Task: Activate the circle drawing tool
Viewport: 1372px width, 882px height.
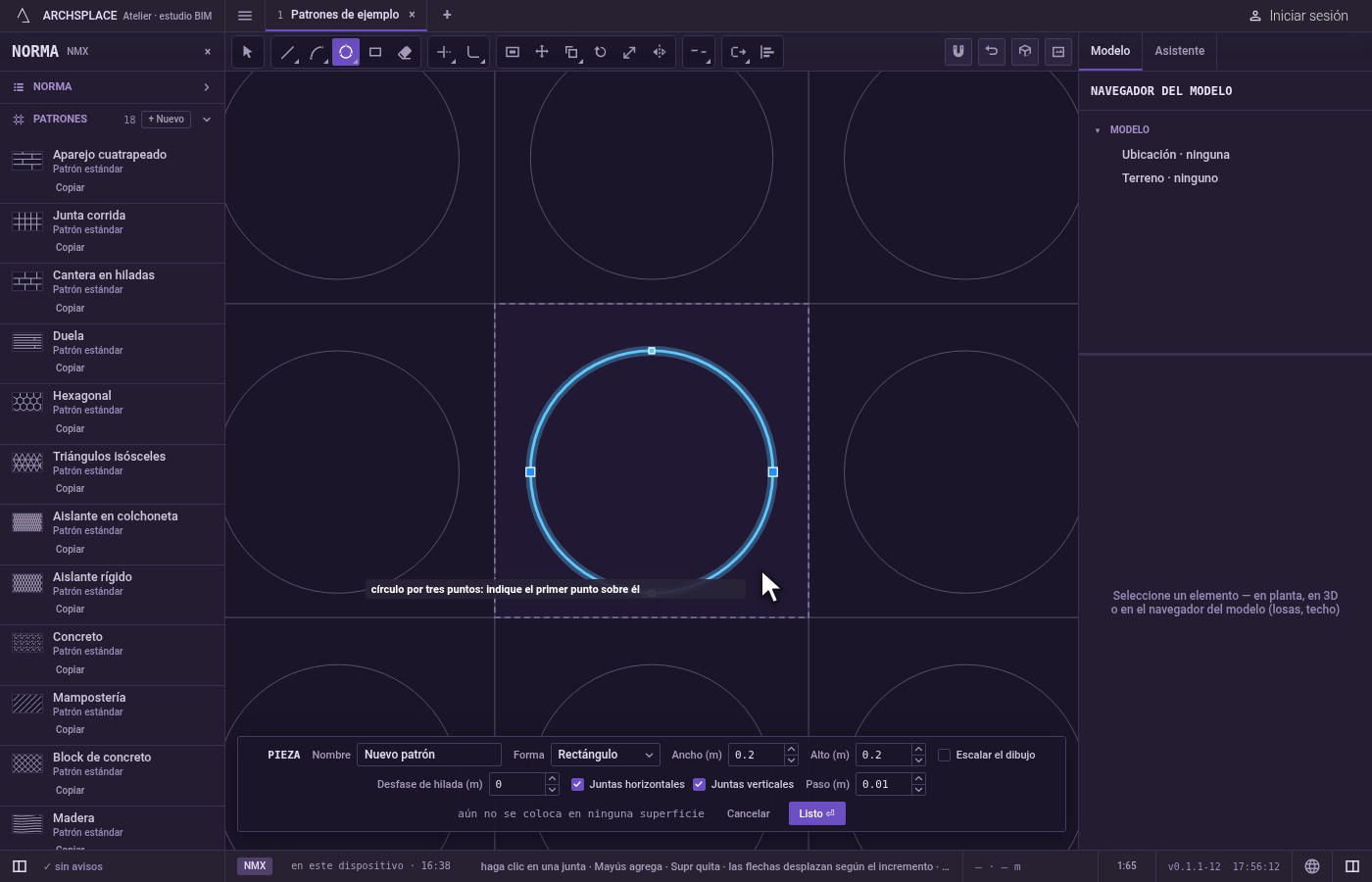Action: pyautogui.click(x=346, y=52)
